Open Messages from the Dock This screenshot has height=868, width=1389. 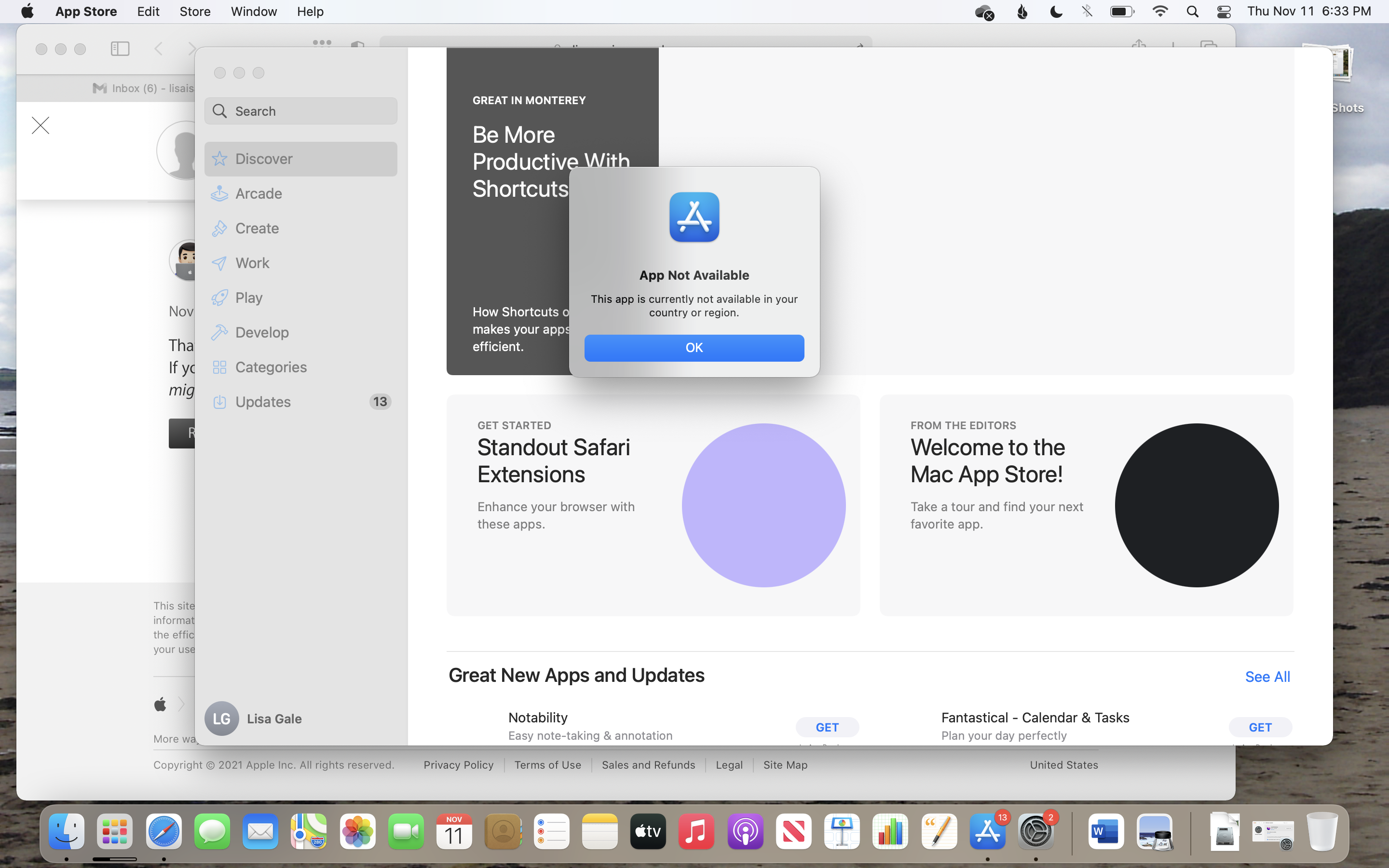point(212,831)
